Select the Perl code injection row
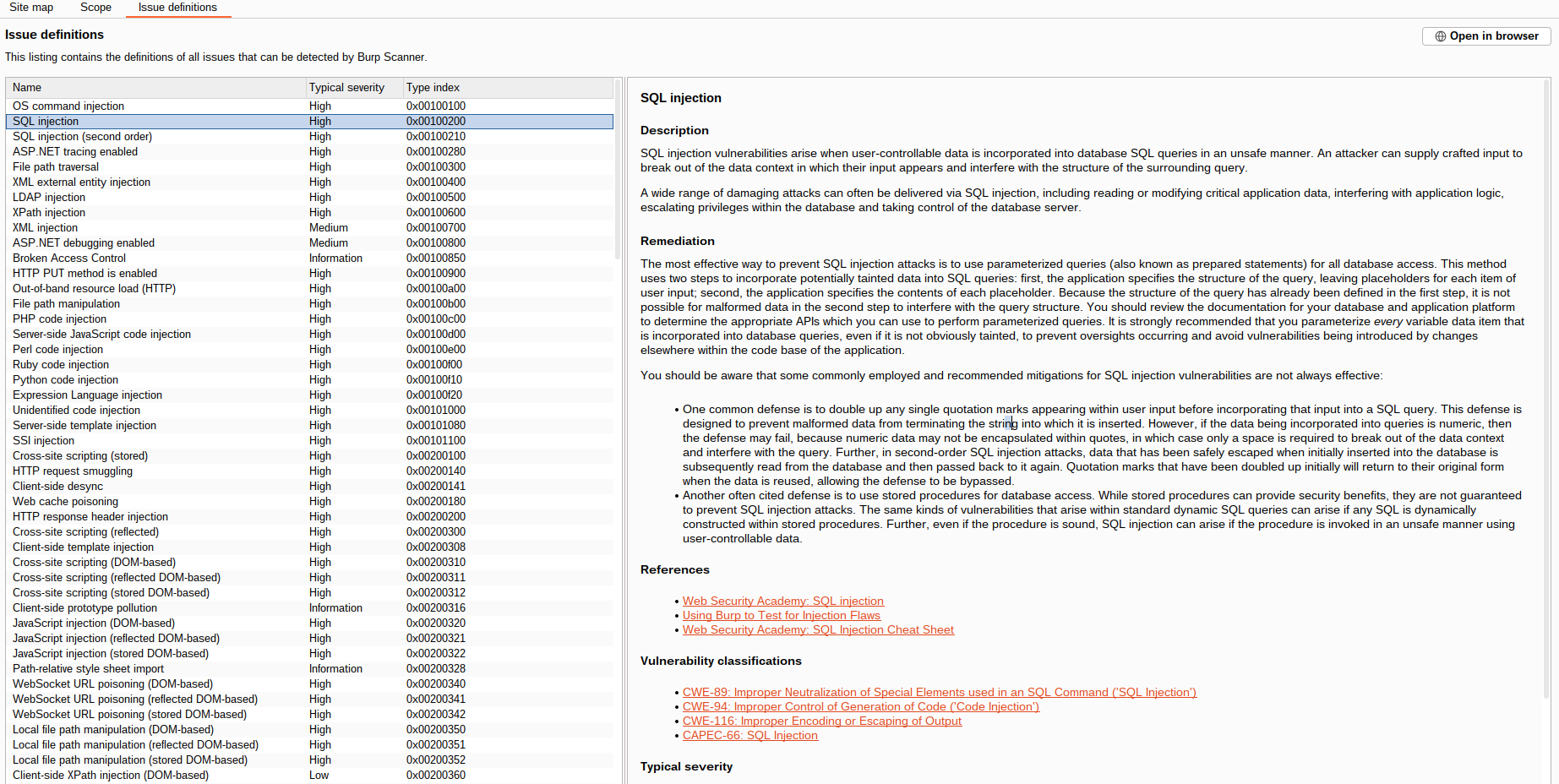The image size is (1559, 784). click(309, 350)
